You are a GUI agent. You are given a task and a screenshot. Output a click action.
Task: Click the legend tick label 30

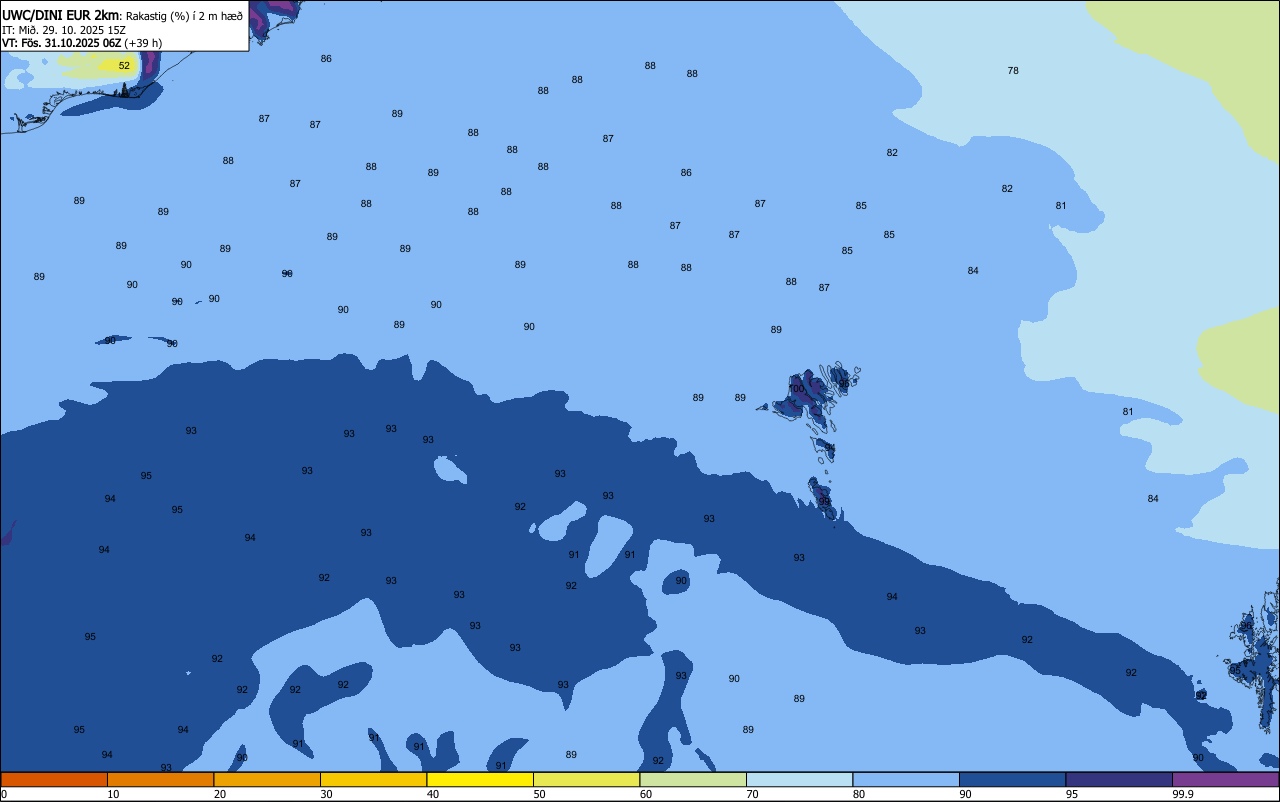(x=326, y=794)
